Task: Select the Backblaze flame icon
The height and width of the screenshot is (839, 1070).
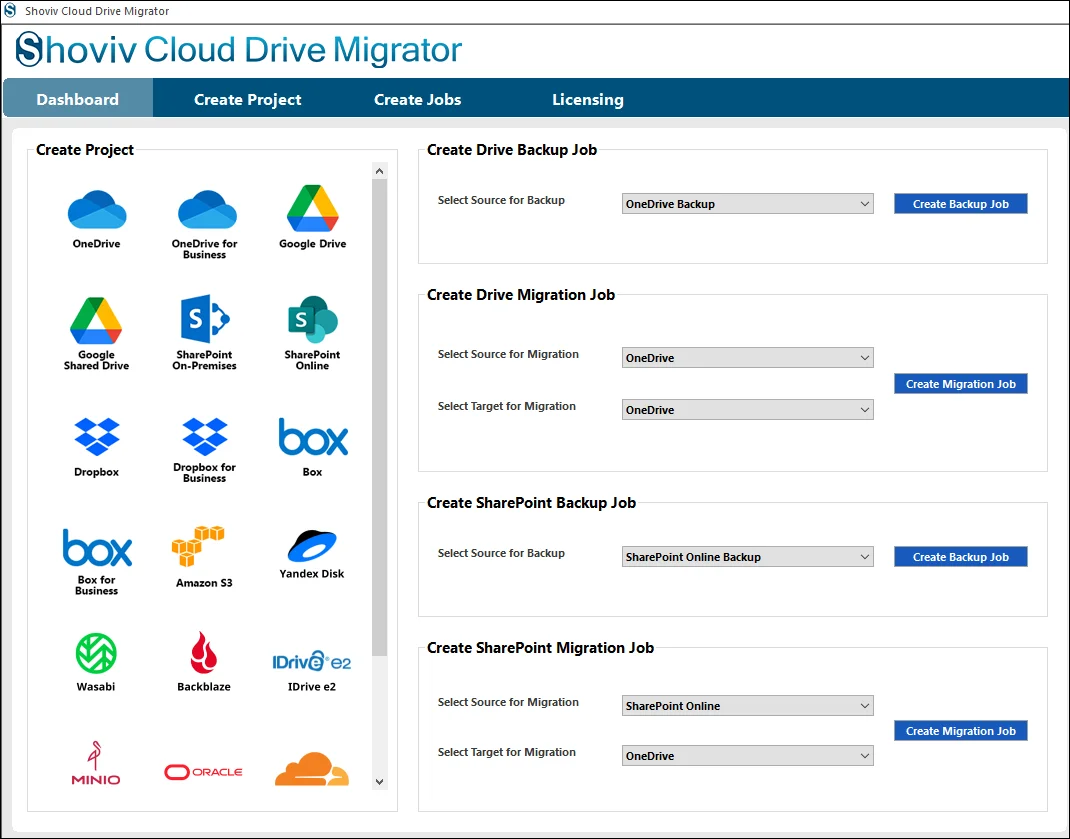Action: point(203,653)
